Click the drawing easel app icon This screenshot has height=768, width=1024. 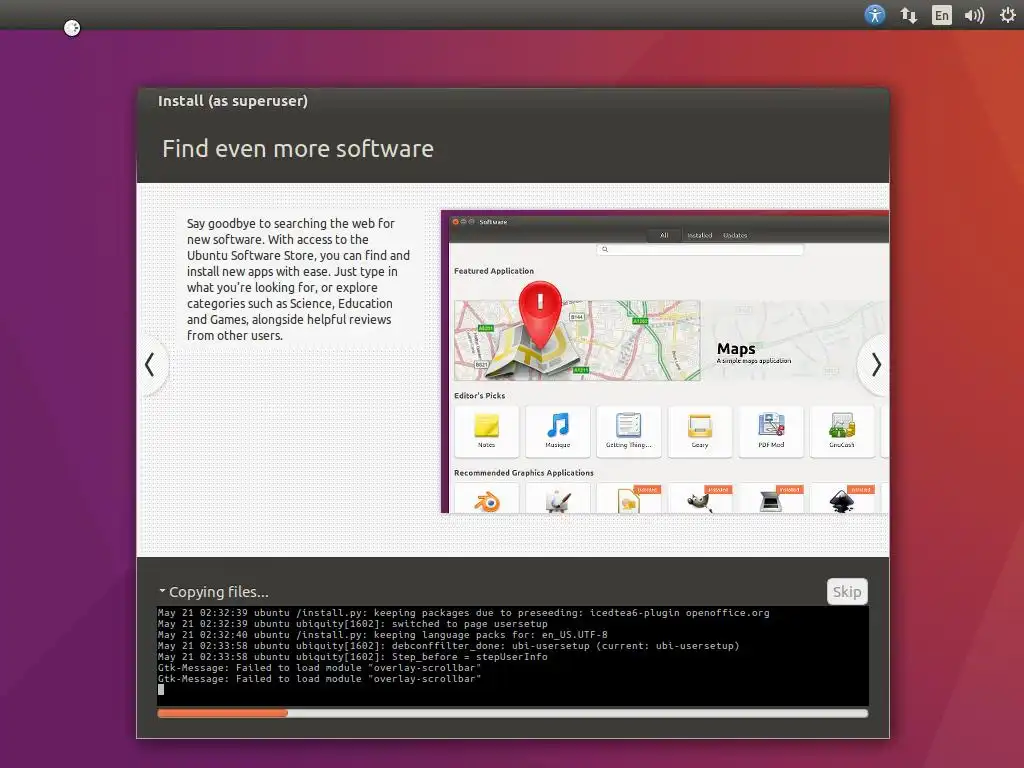[x=558, y=502]
